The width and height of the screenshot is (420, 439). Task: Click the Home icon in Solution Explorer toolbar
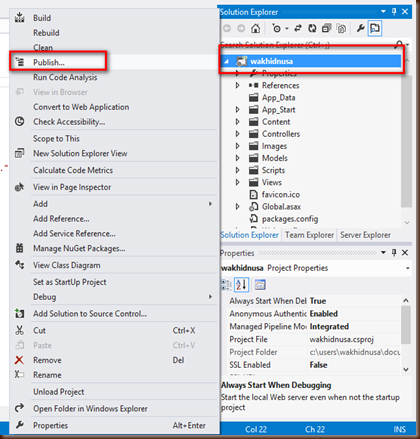point(255,29)
